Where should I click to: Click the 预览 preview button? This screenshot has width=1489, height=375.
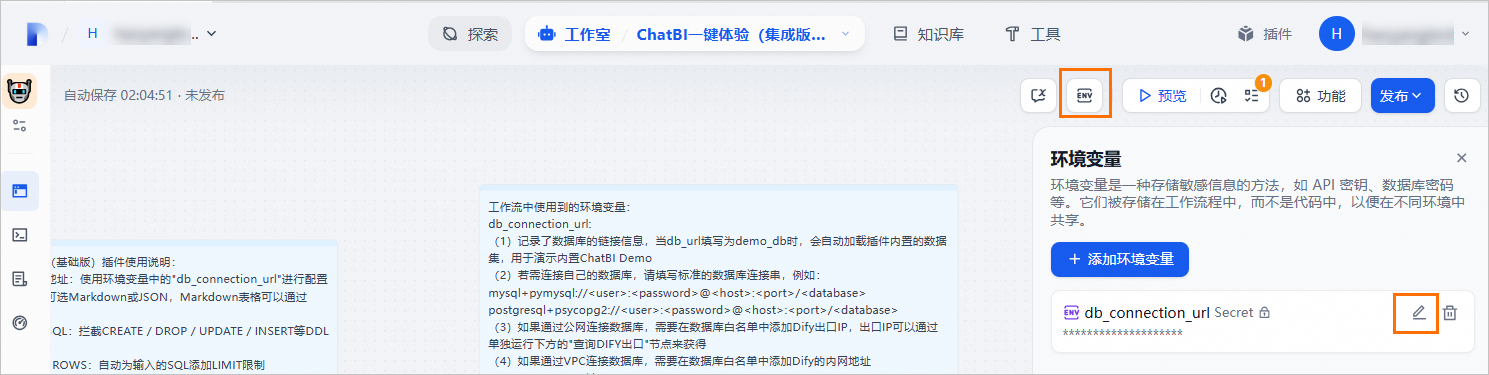coord(1162,96)
